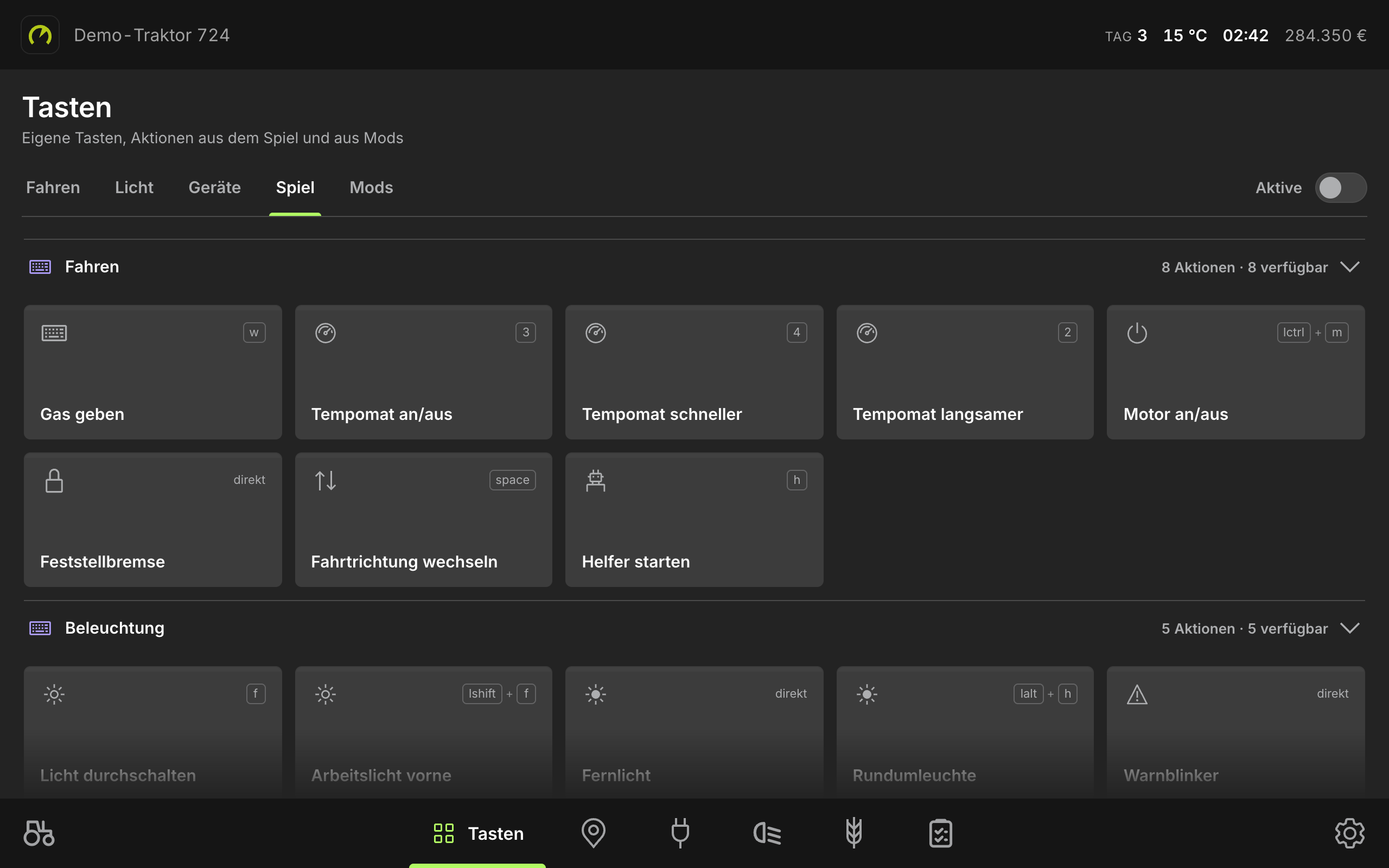Collapse the Fahren section chevron
Viewport: 1389px width, 868px height.
[1350, 267]
